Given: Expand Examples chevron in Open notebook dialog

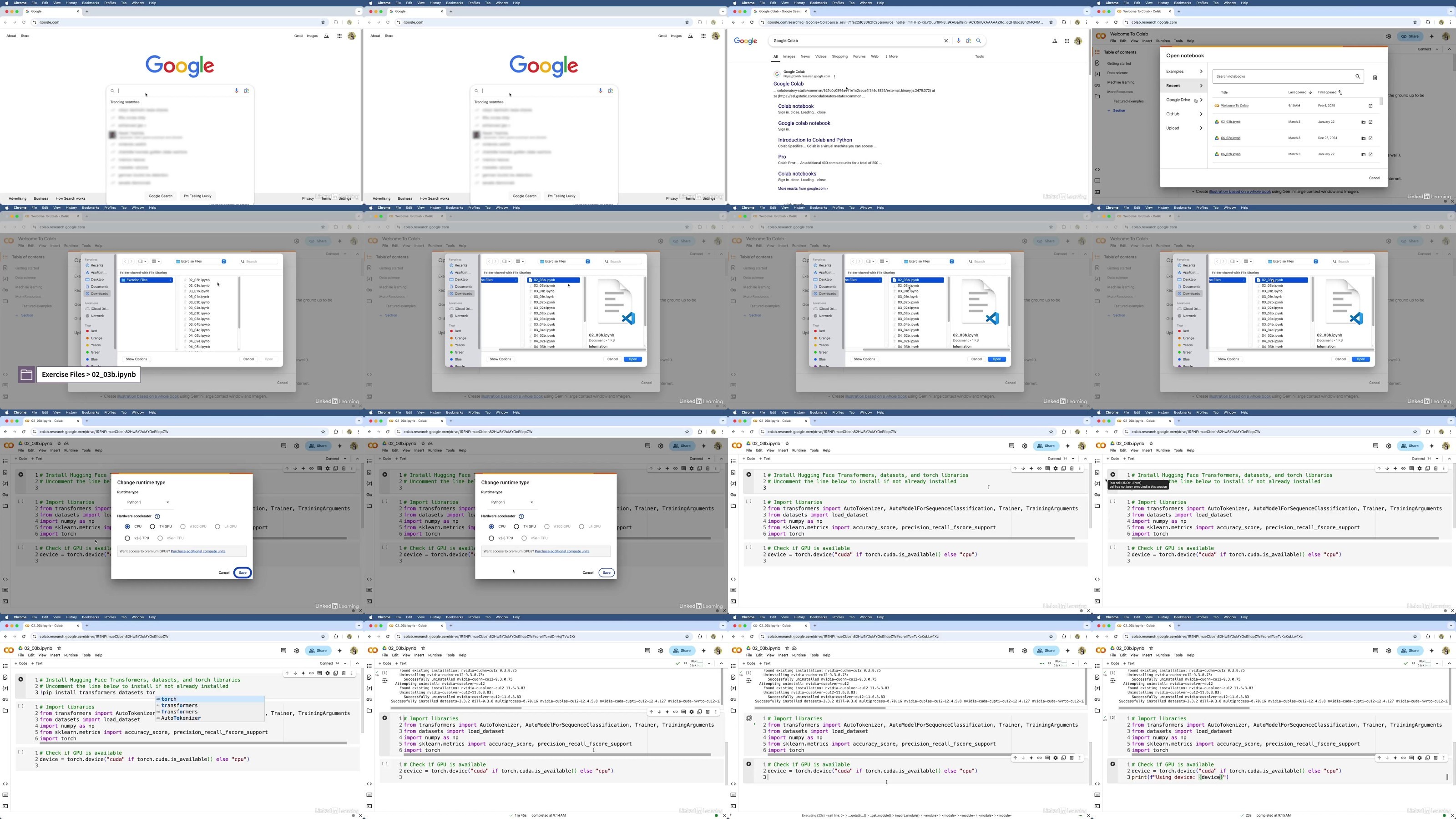Looking at the screenshot, I should 1201,71.
